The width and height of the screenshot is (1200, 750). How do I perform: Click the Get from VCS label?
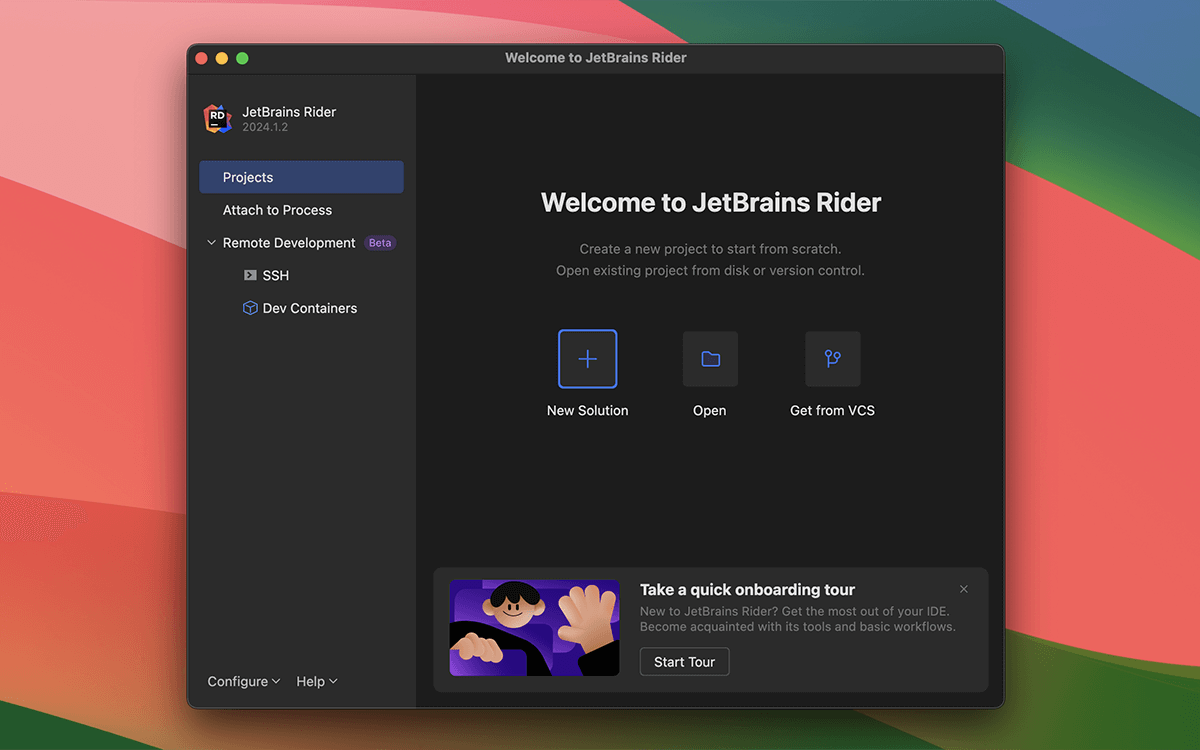click(832, 410)
